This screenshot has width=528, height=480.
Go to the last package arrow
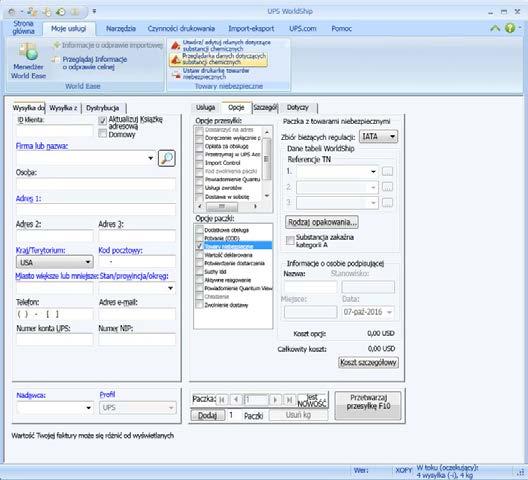point(289,400)
